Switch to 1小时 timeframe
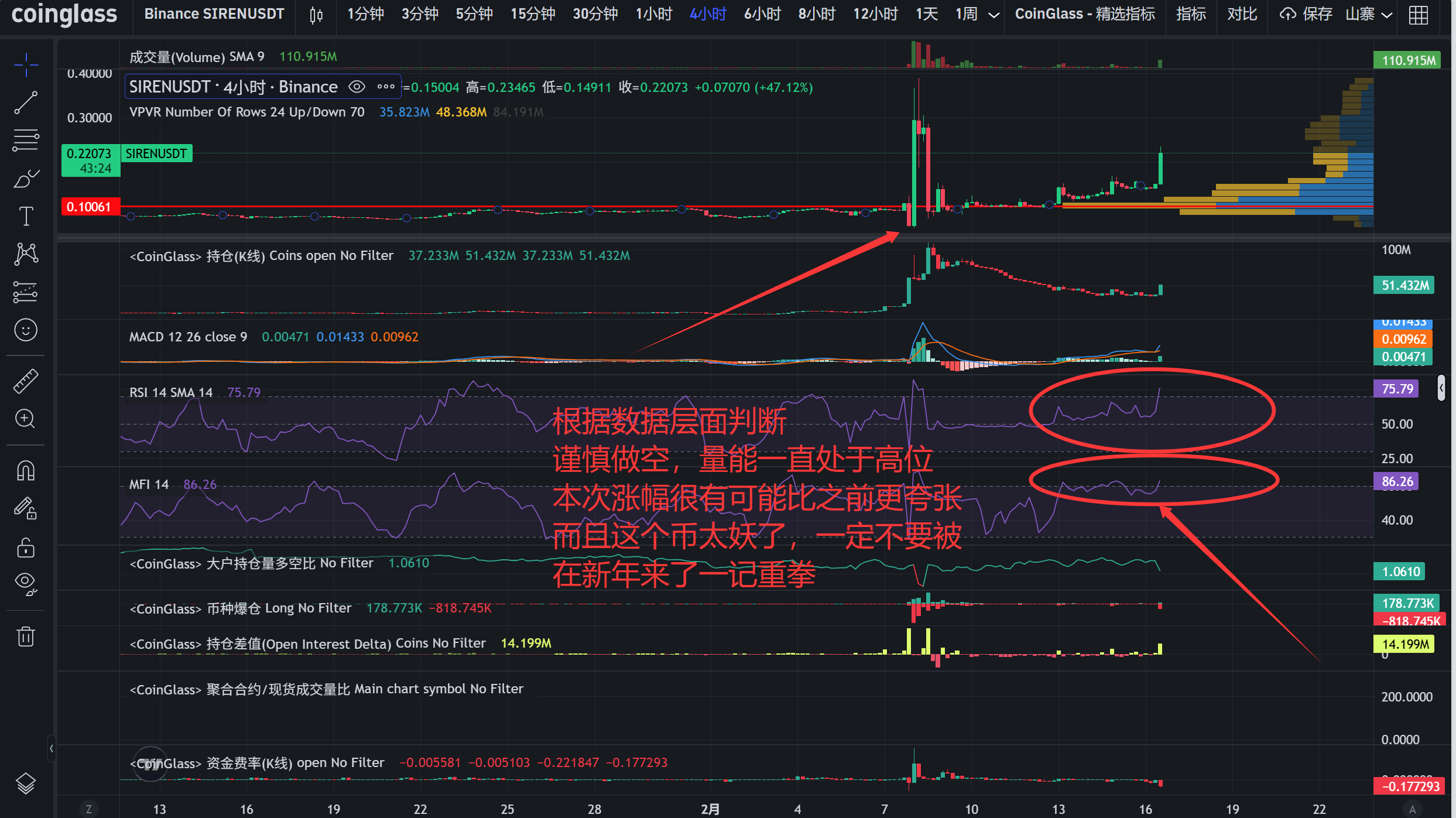Viewport: 1456px width, 818px height. 653,14
